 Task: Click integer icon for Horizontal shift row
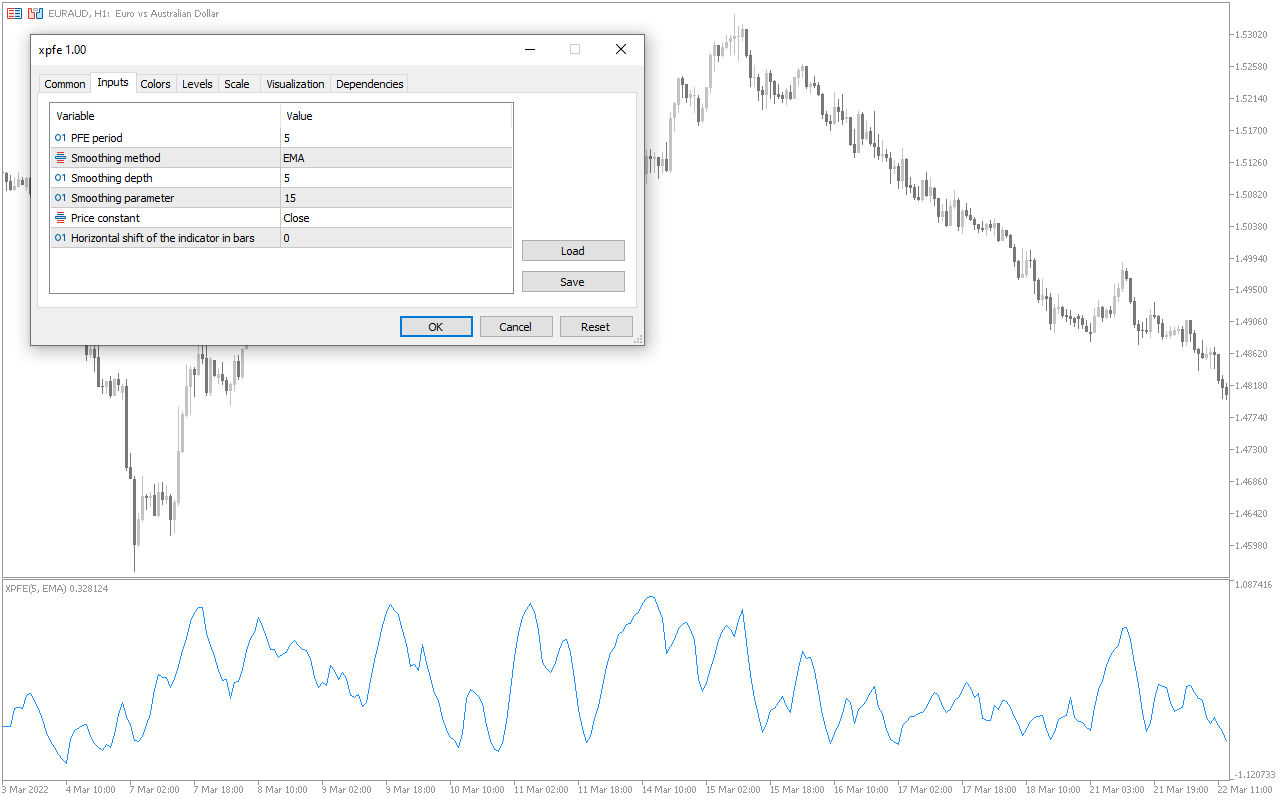coord(61,238)
